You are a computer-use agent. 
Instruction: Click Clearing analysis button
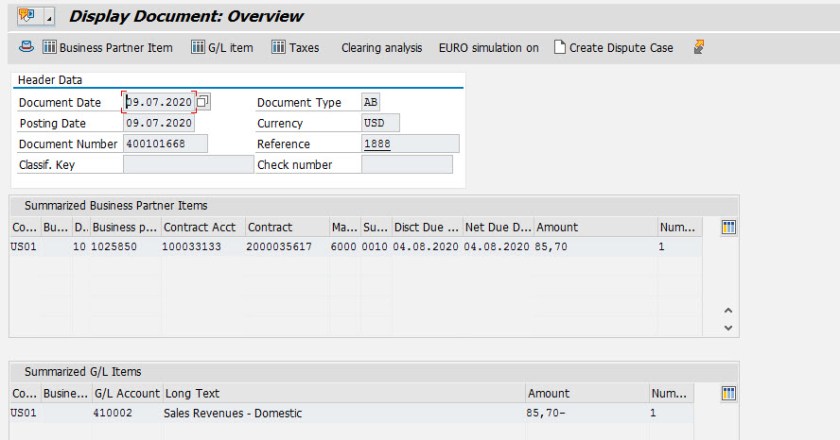pos(381,48)
